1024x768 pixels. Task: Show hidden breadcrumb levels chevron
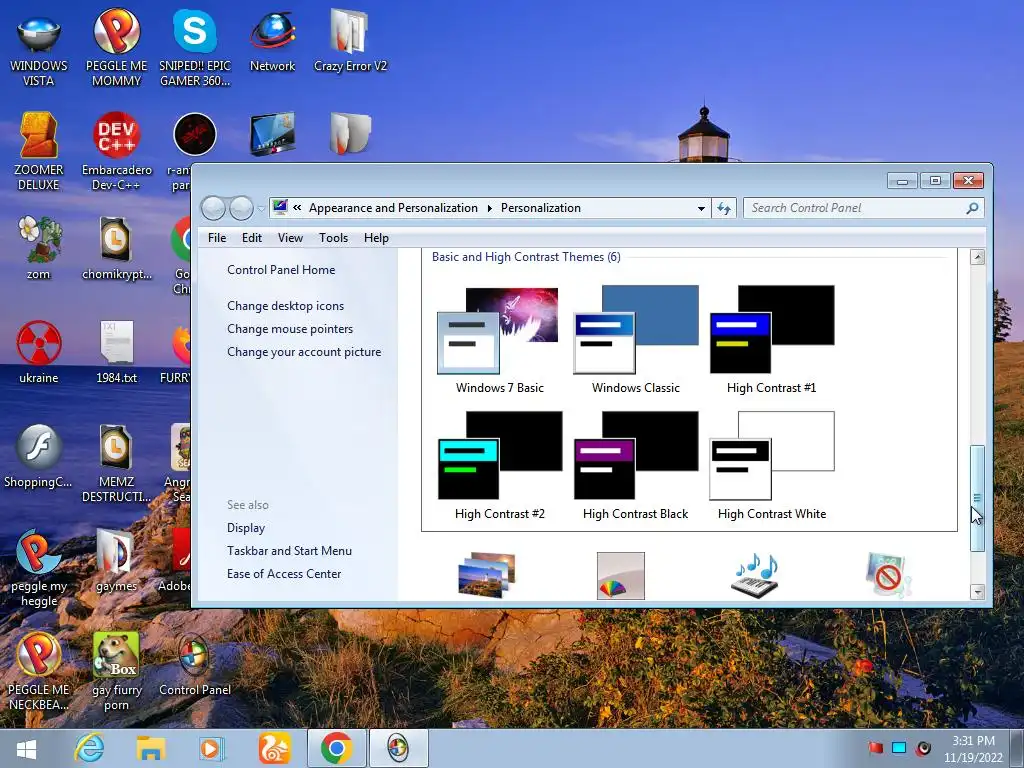pos(297,208)
